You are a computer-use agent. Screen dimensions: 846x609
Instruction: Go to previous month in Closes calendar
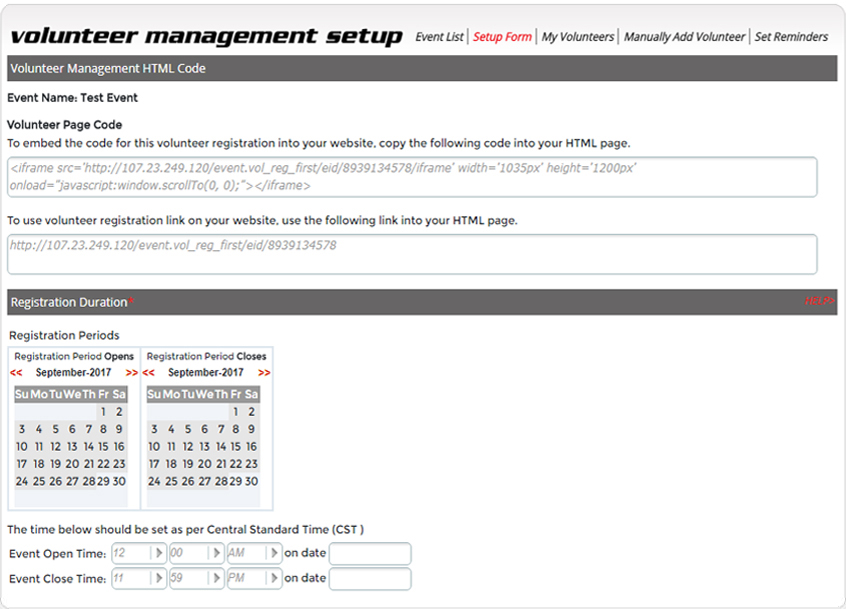click(149, 373)
